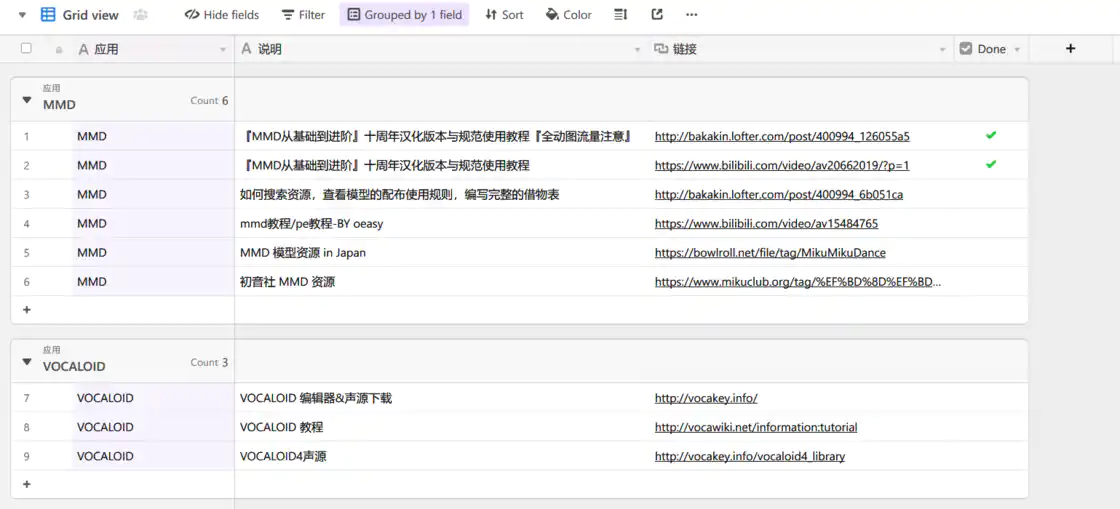Collapse the VOCALOID group

tap(27, 362)
